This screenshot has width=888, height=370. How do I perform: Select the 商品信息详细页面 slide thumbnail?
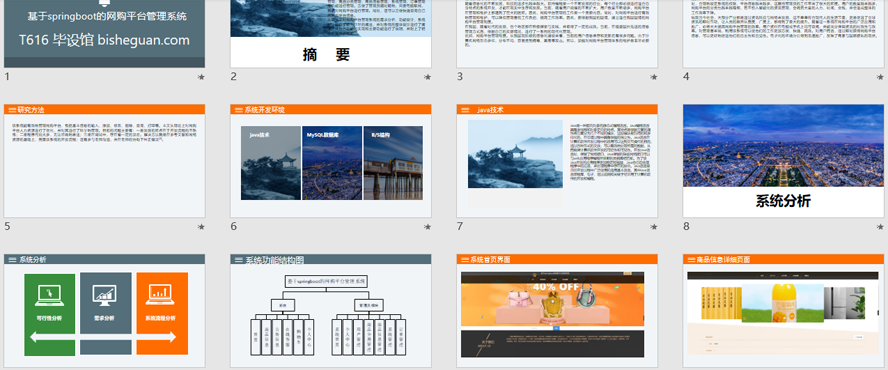pos(785,311)
